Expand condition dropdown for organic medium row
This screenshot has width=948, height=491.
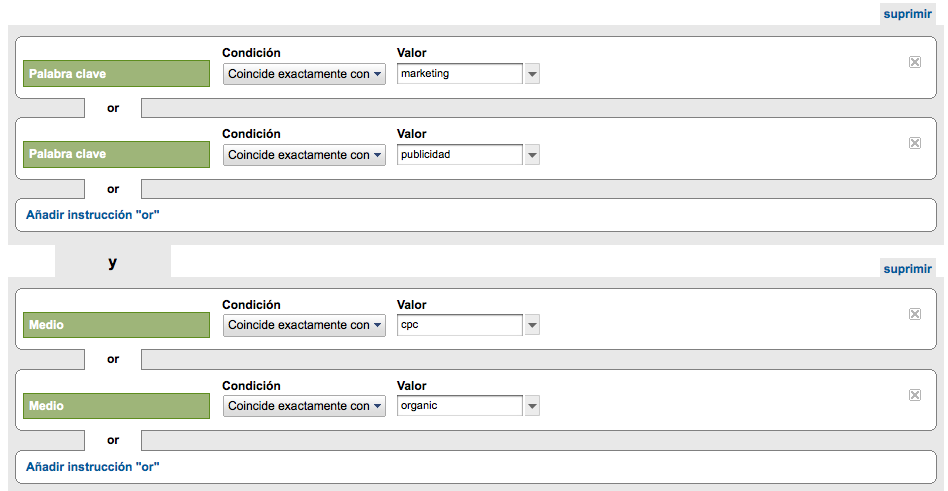pos(304,406)
